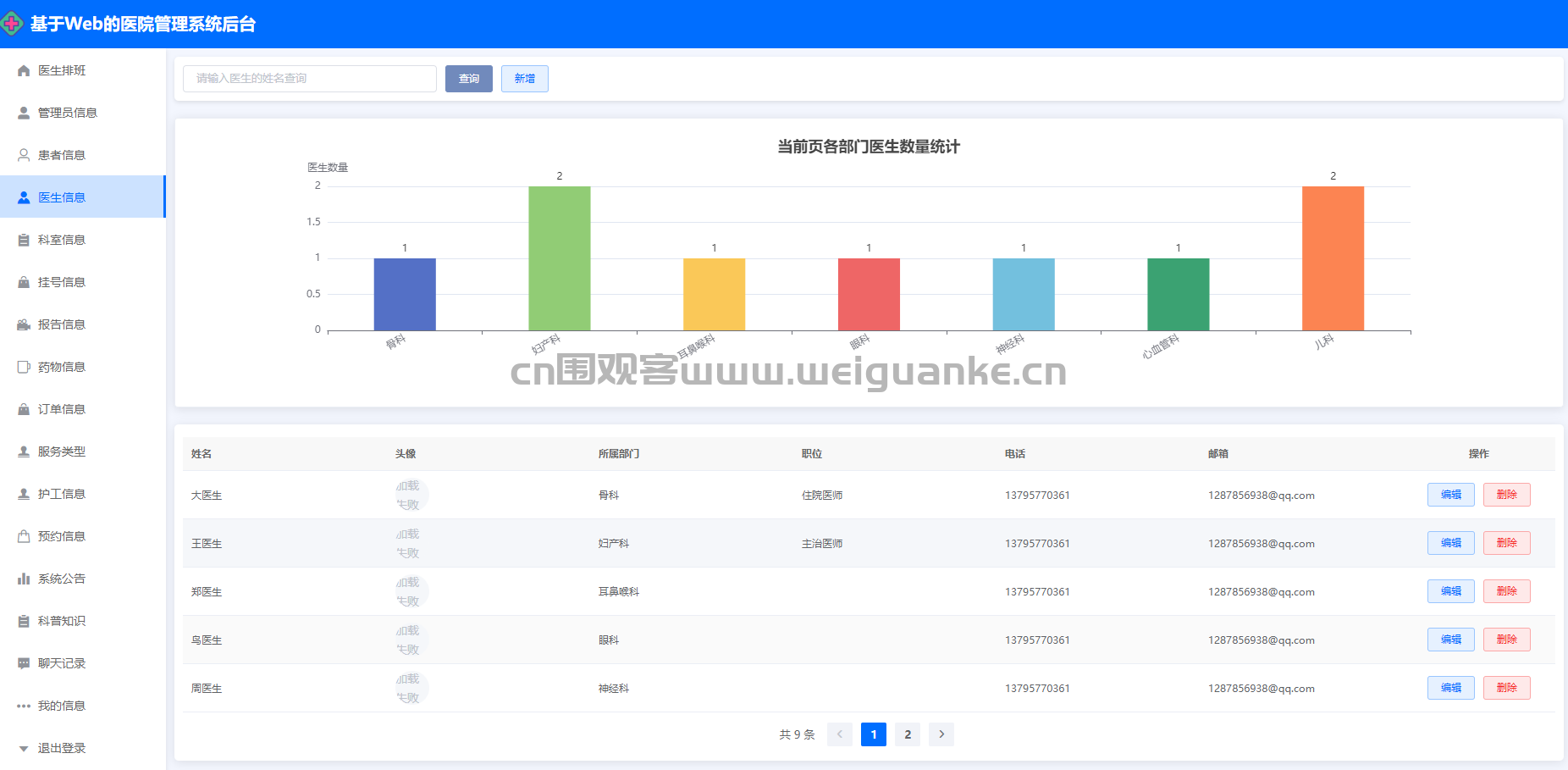Click 删除 for 周医生 row
The width and height of the screenshot is (1568, 770).
click(1506, 688)
